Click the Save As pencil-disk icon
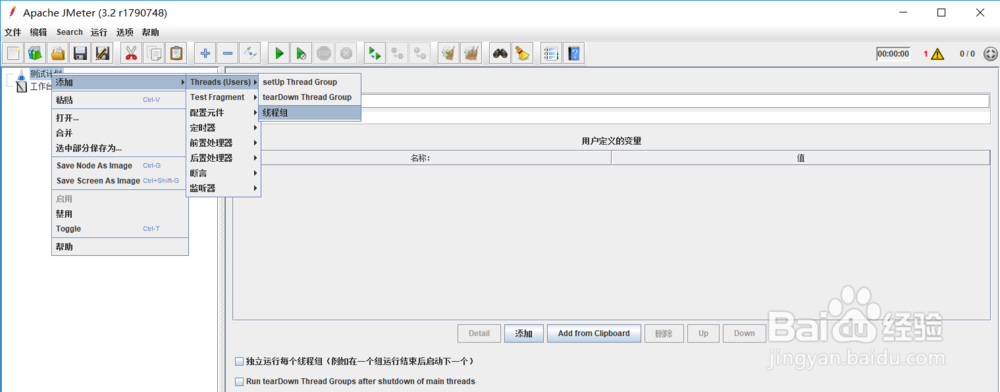The image size is (1000, 392). coord(102,54)
